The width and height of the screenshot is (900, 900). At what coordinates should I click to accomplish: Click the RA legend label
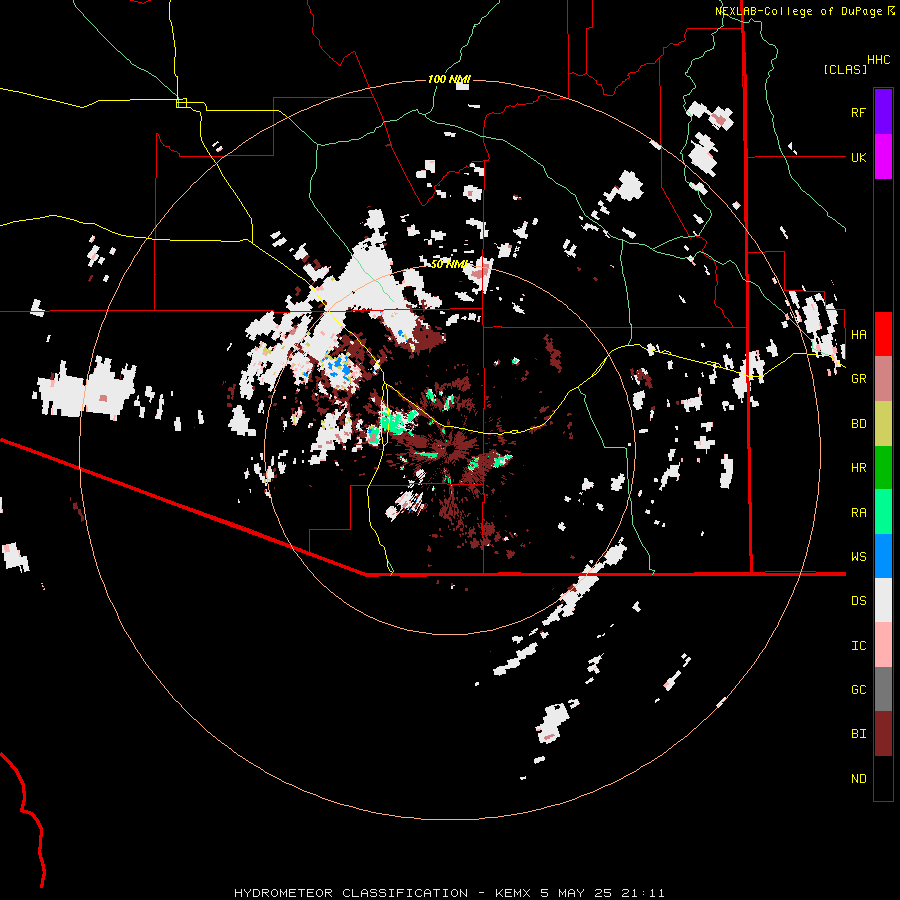[x=858, y=512]
